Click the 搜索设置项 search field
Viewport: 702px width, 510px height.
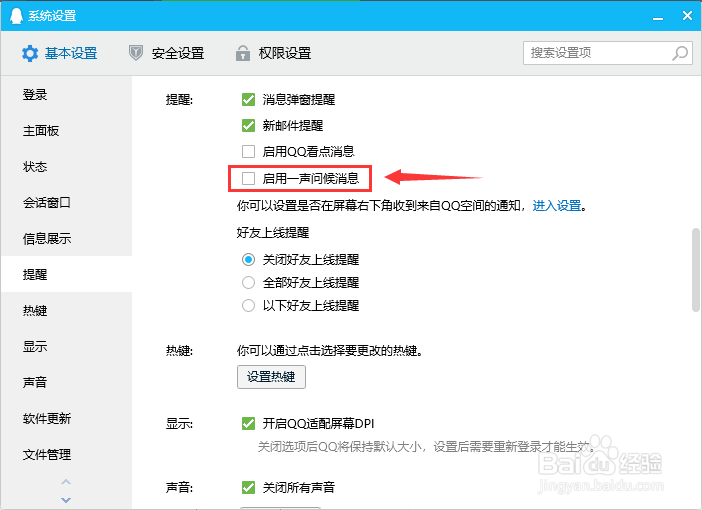pyautogui.click(x=608, y=53)
